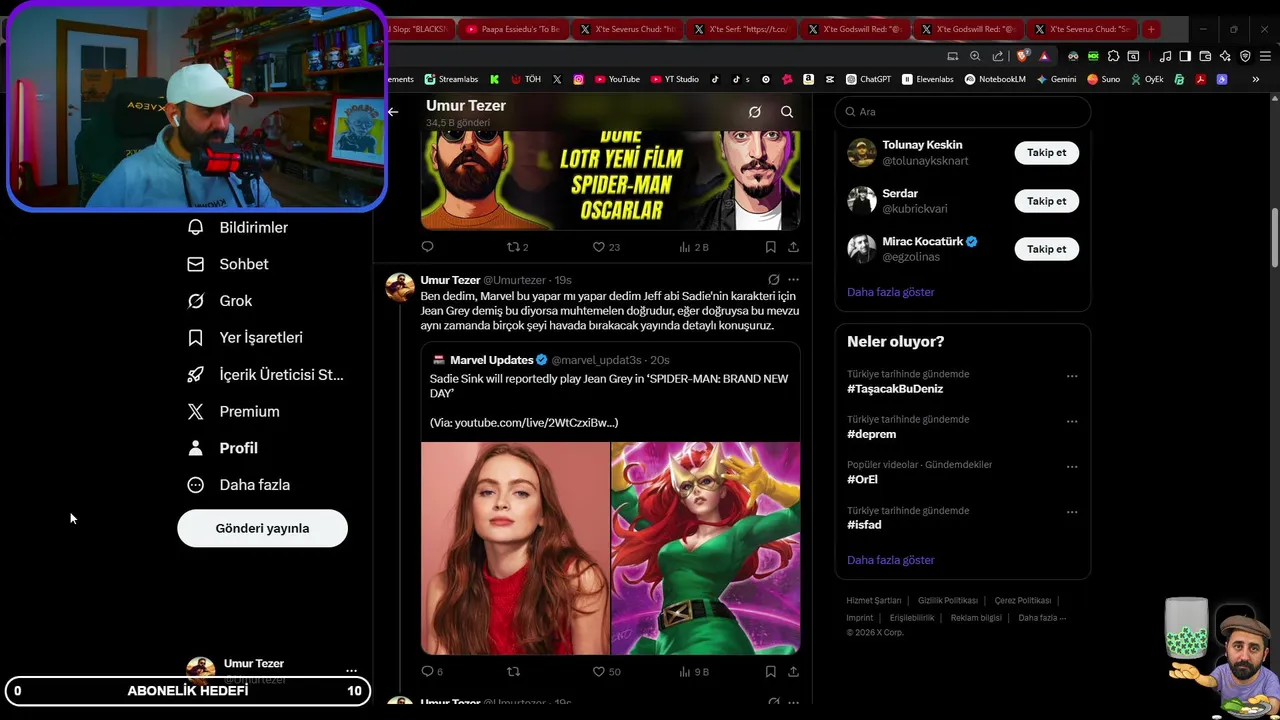Open Yer İşaretleri bookmarks

245,338
